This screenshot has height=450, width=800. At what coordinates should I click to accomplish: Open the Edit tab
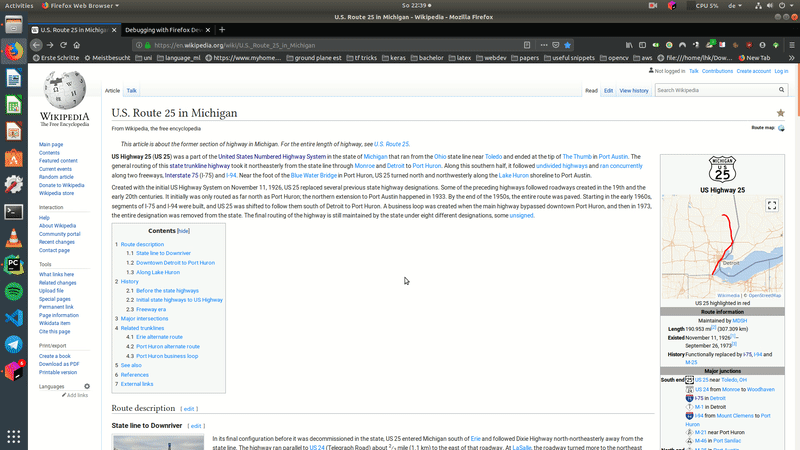tap(608, 91)
